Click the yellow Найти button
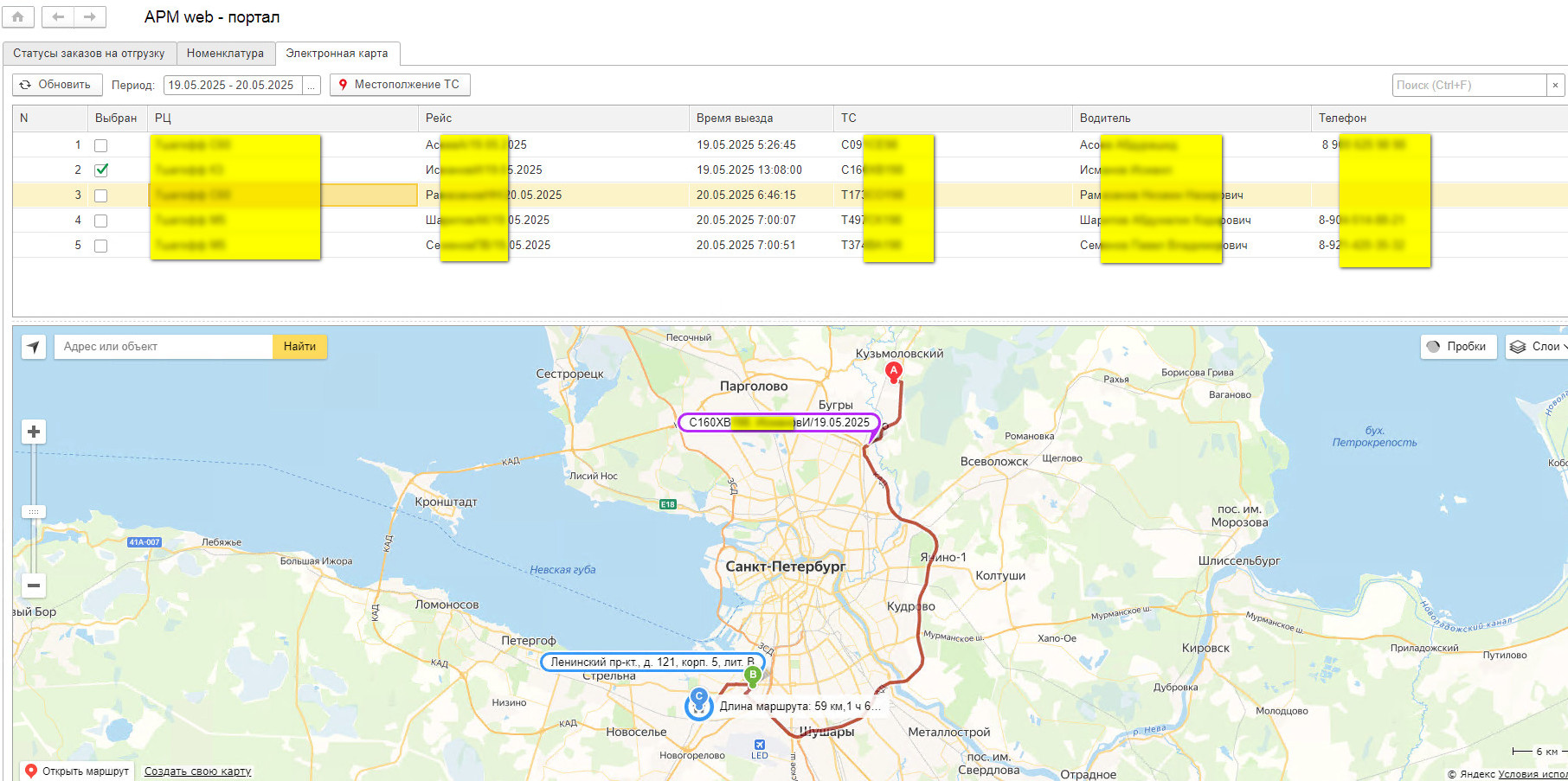1568x781 pixels. click(299, 347)
